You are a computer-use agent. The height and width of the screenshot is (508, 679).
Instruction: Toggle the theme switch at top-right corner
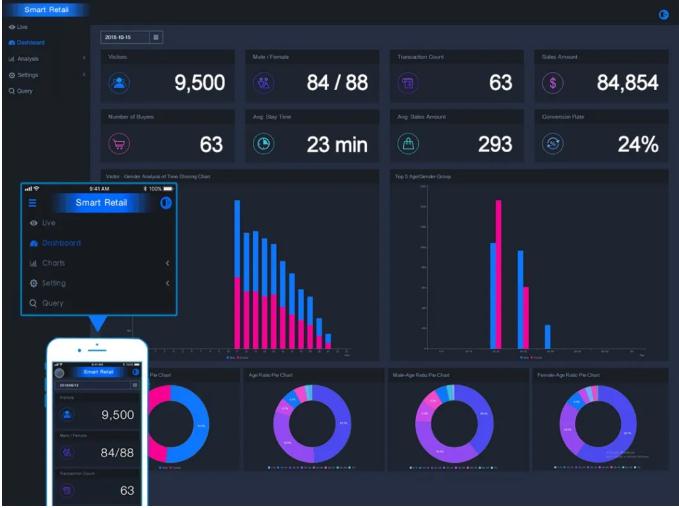coord(662,15)
